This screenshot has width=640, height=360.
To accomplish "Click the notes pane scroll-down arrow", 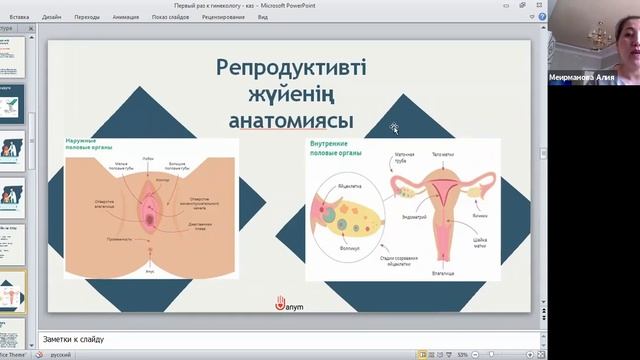I will click(x=543, y=345).
